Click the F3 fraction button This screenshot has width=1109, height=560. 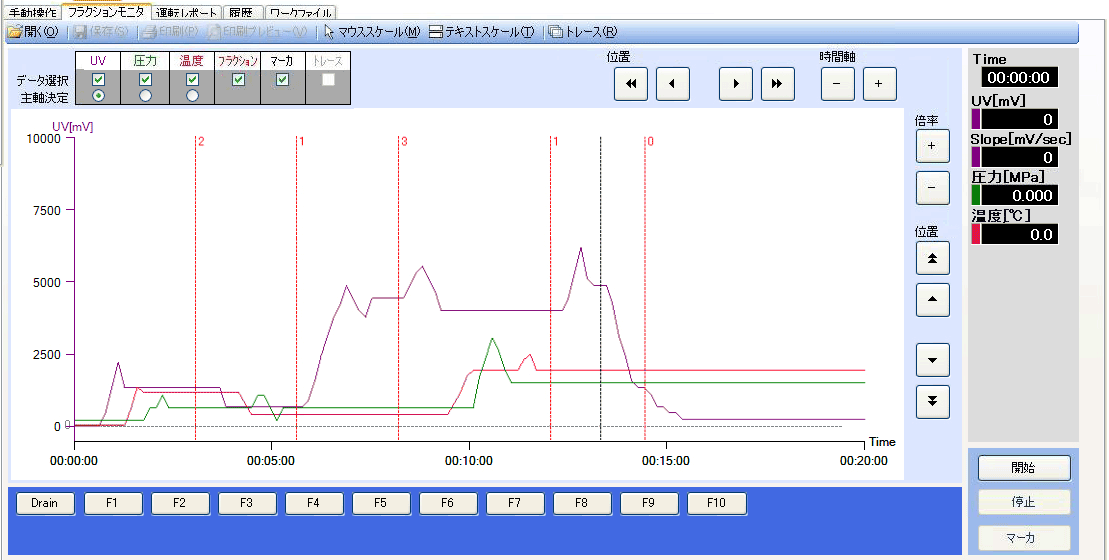[247, 503]
